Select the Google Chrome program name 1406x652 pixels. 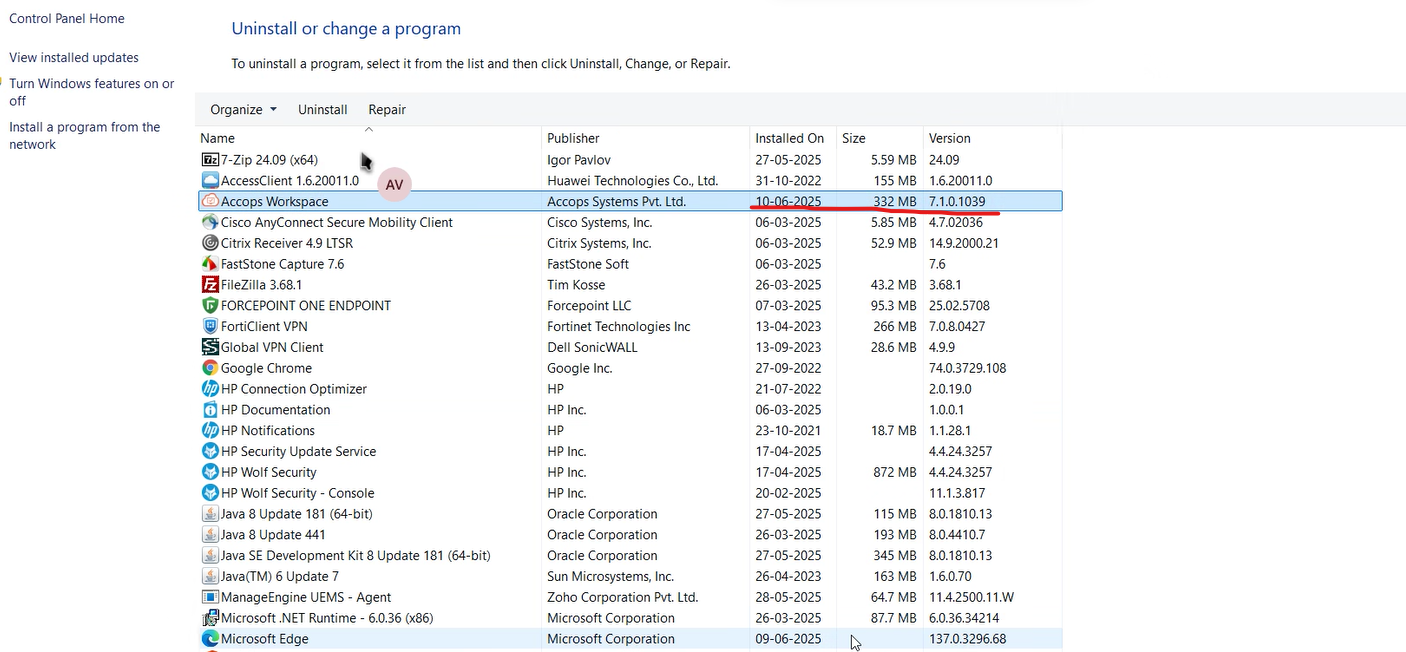pos(266,368)
